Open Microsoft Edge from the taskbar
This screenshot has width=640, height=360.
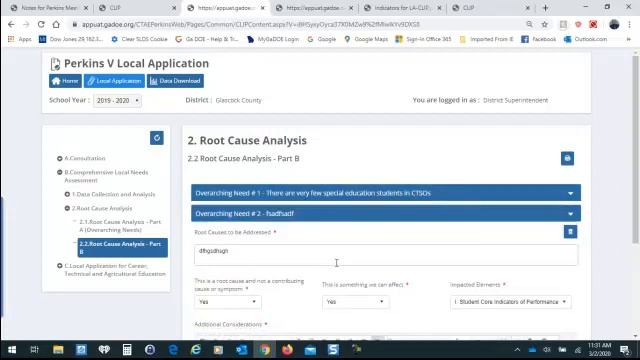(x=173, y=350)
